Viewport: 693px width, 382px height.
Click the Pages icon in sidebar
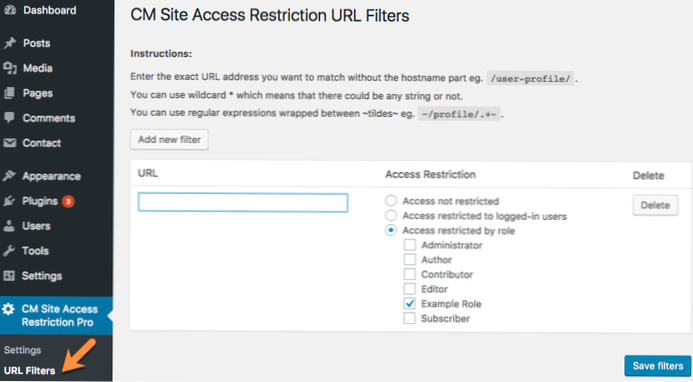(x=9, y=93)
